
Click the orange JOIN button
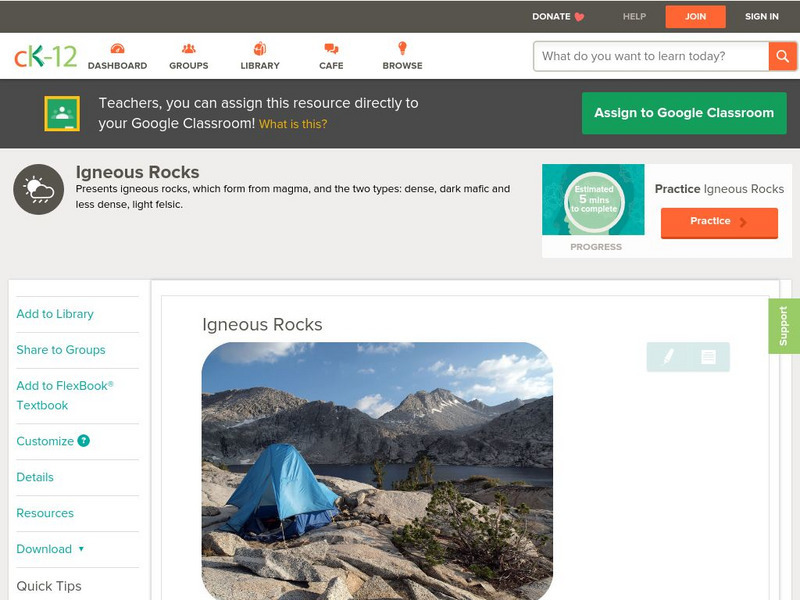point(695,17)
